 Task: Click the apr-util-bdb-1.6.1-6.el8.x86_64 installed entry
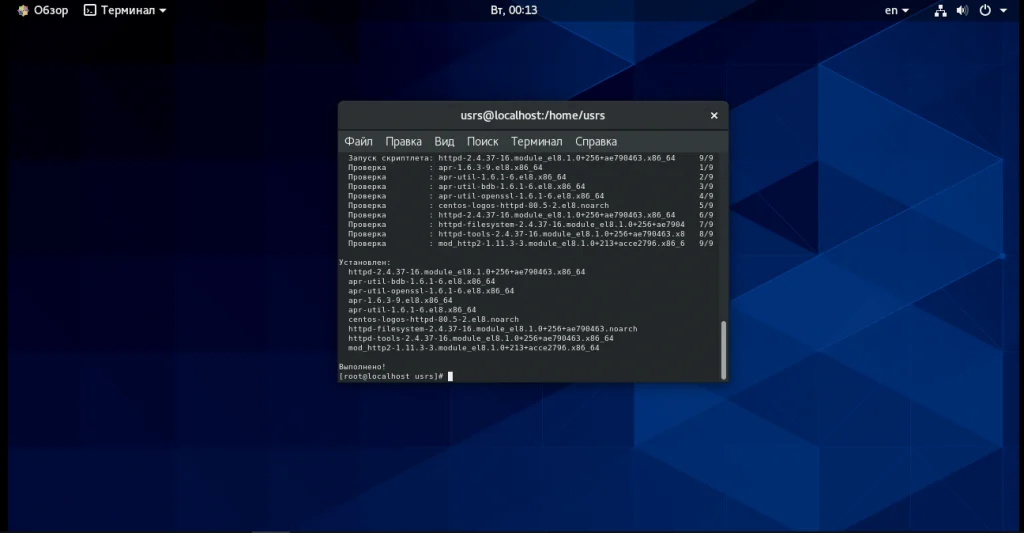(421, 282)
